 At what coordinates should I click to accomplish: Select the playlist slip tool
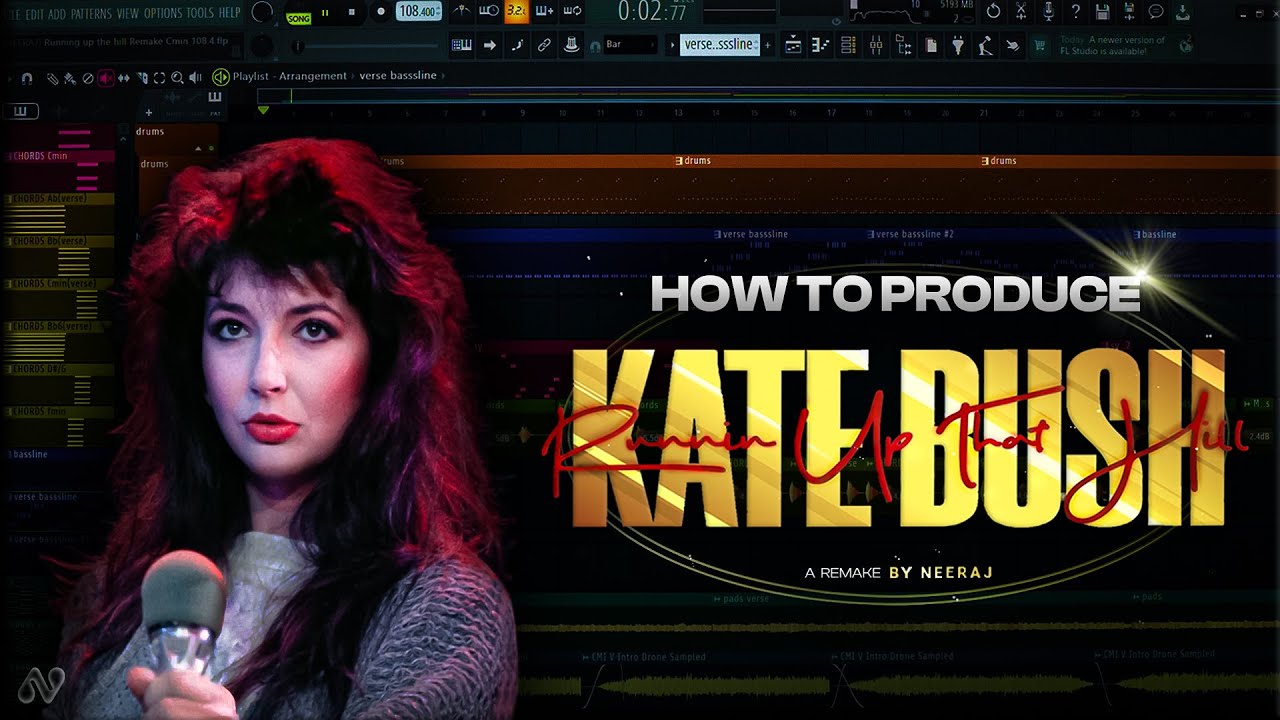pos(124,77)
